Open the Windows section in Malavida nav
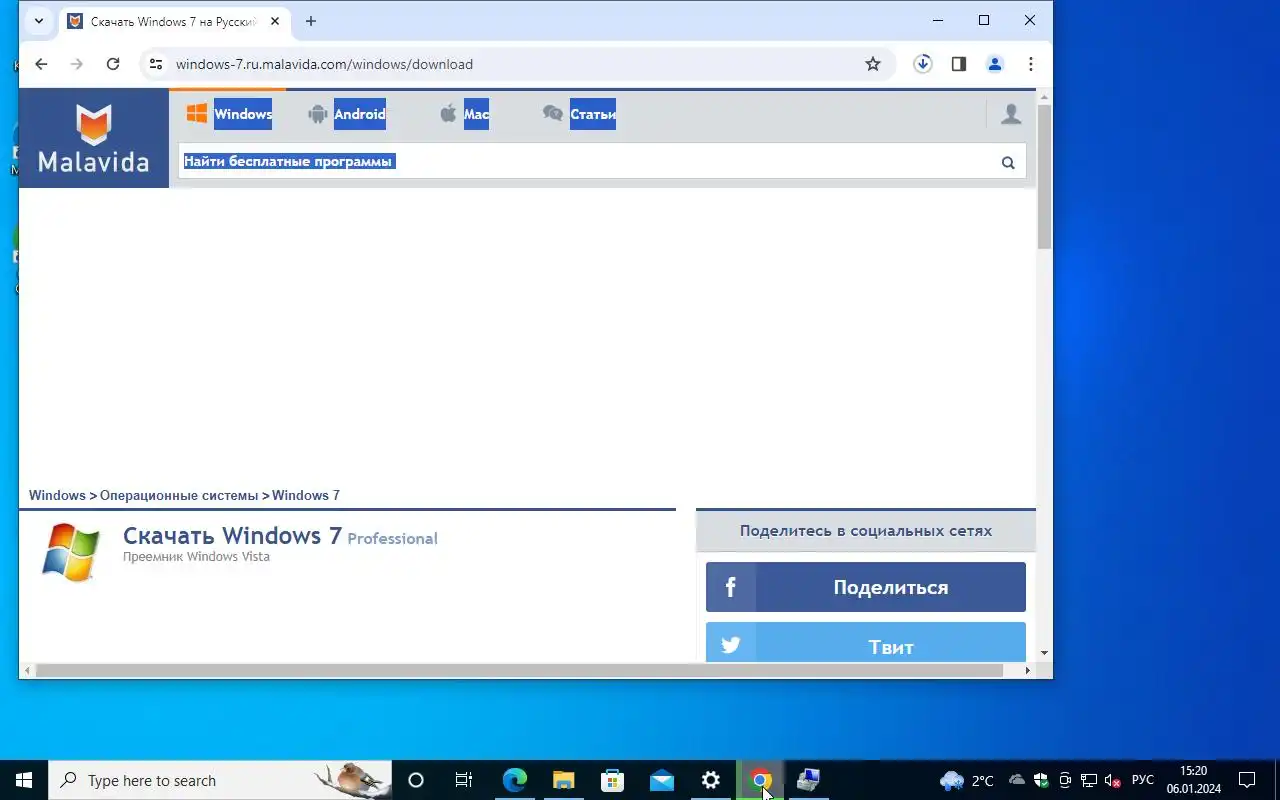This screenshot has width=1280, height=800. pos(229,114)
